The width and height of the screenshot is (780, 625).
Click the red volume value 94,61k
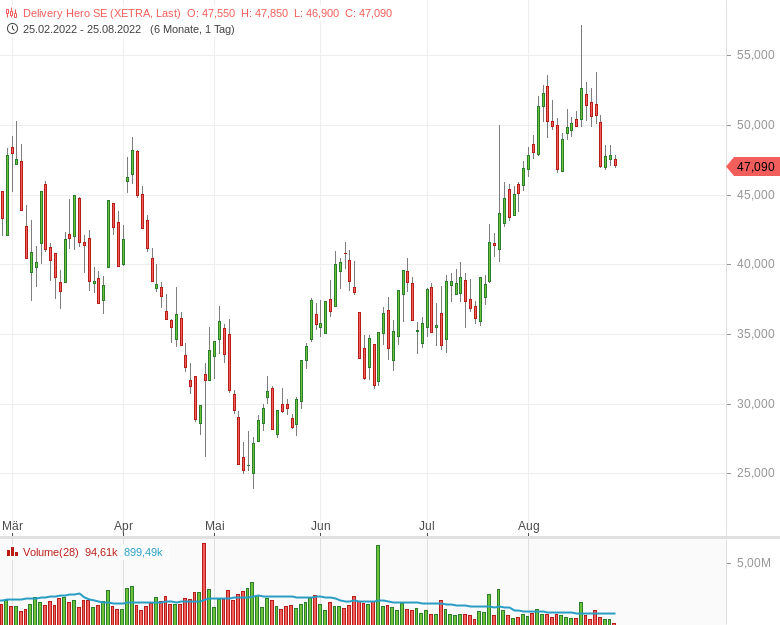click(101, 552)
